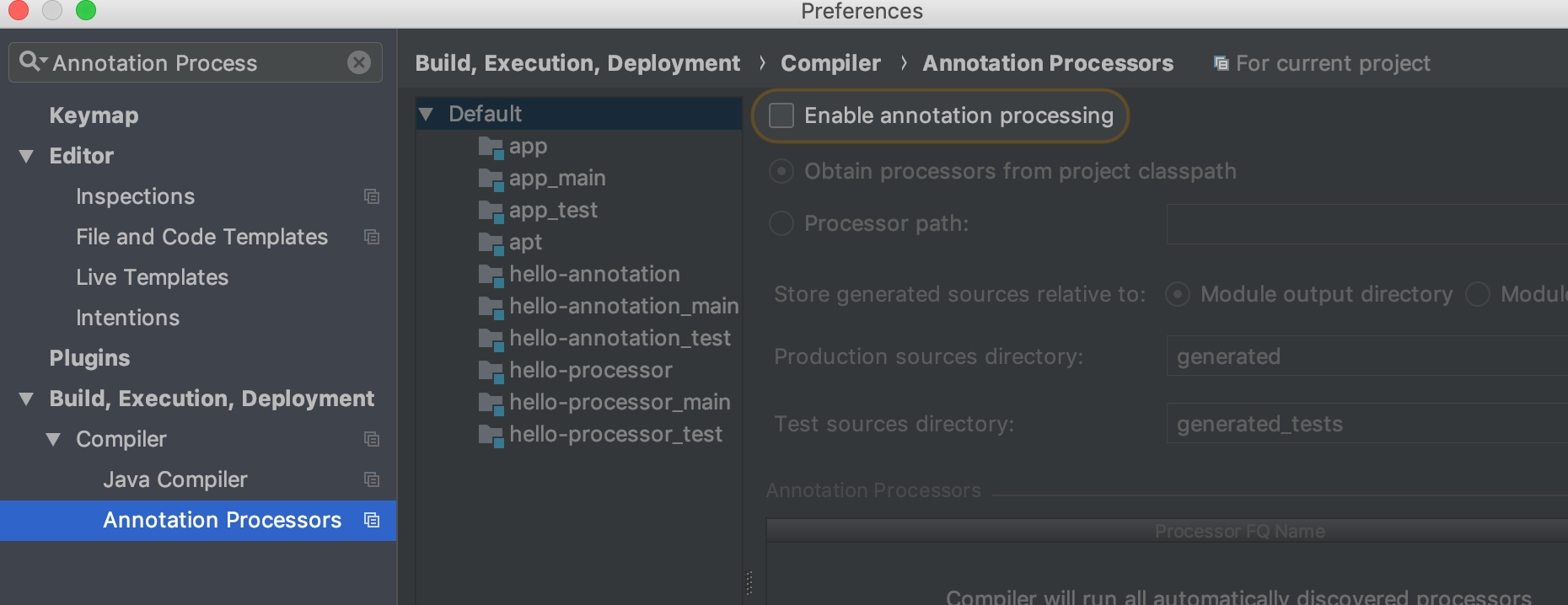The image size is (1568, 605).
Task: Open Live Templates settings
Action: click(x=152, y=277)
